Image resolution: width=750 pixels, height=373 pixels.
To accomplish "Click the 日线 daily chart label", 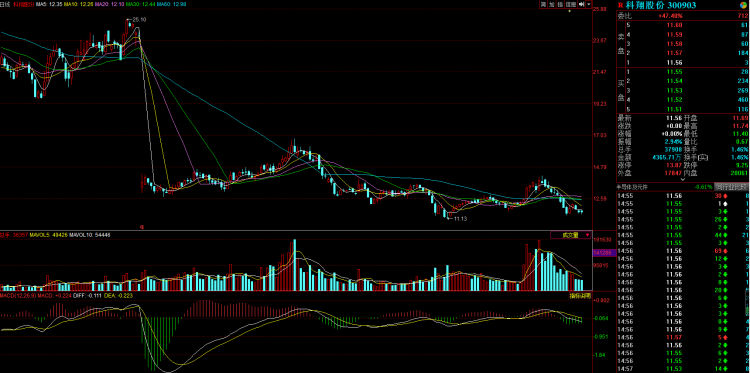I will click(x=5, y=4).
